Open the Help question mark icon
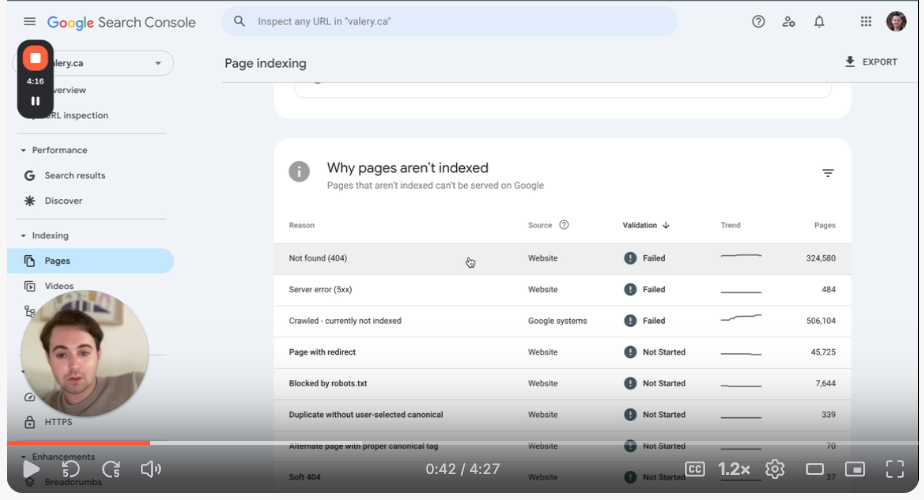This screenshot has width=924, height=500. click(x=758, y=22)
